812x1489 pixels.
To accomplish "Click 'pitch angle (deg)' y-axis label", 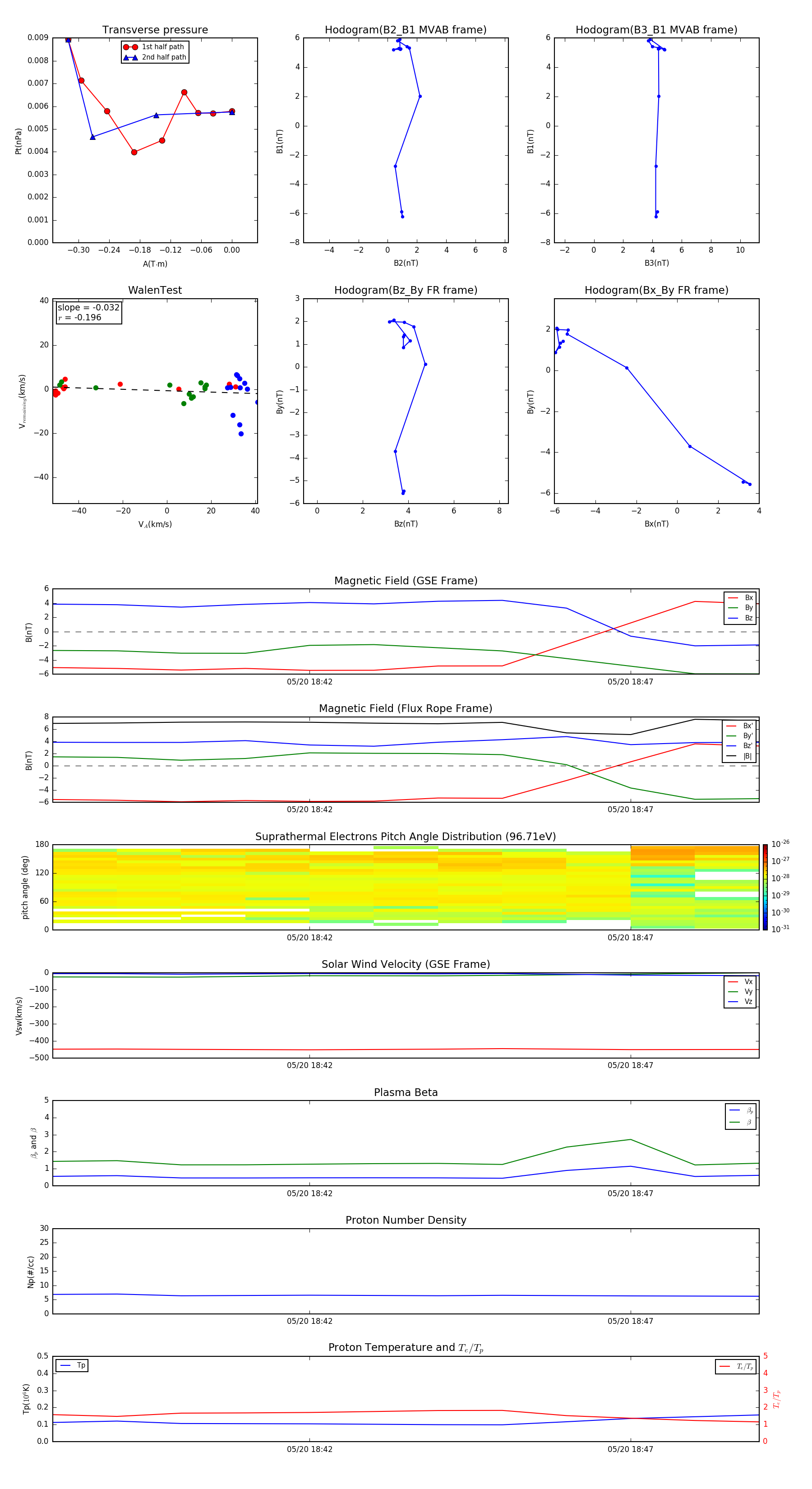I will click(x=25, y=887).
